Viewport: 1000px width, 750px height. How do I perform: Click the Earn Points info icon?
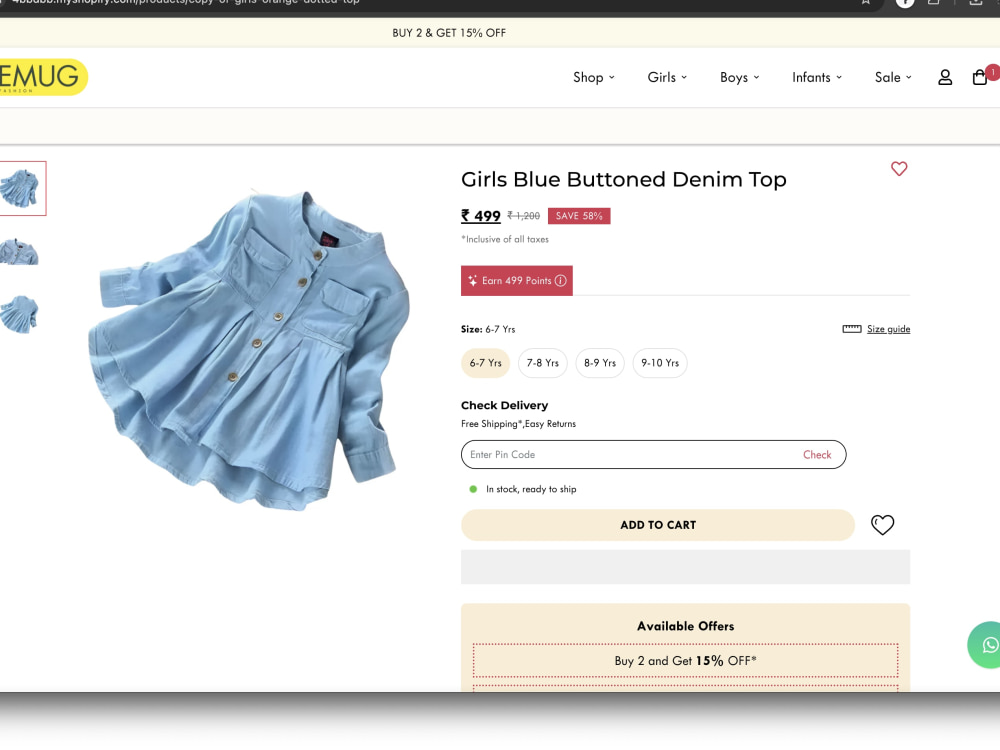560,281
